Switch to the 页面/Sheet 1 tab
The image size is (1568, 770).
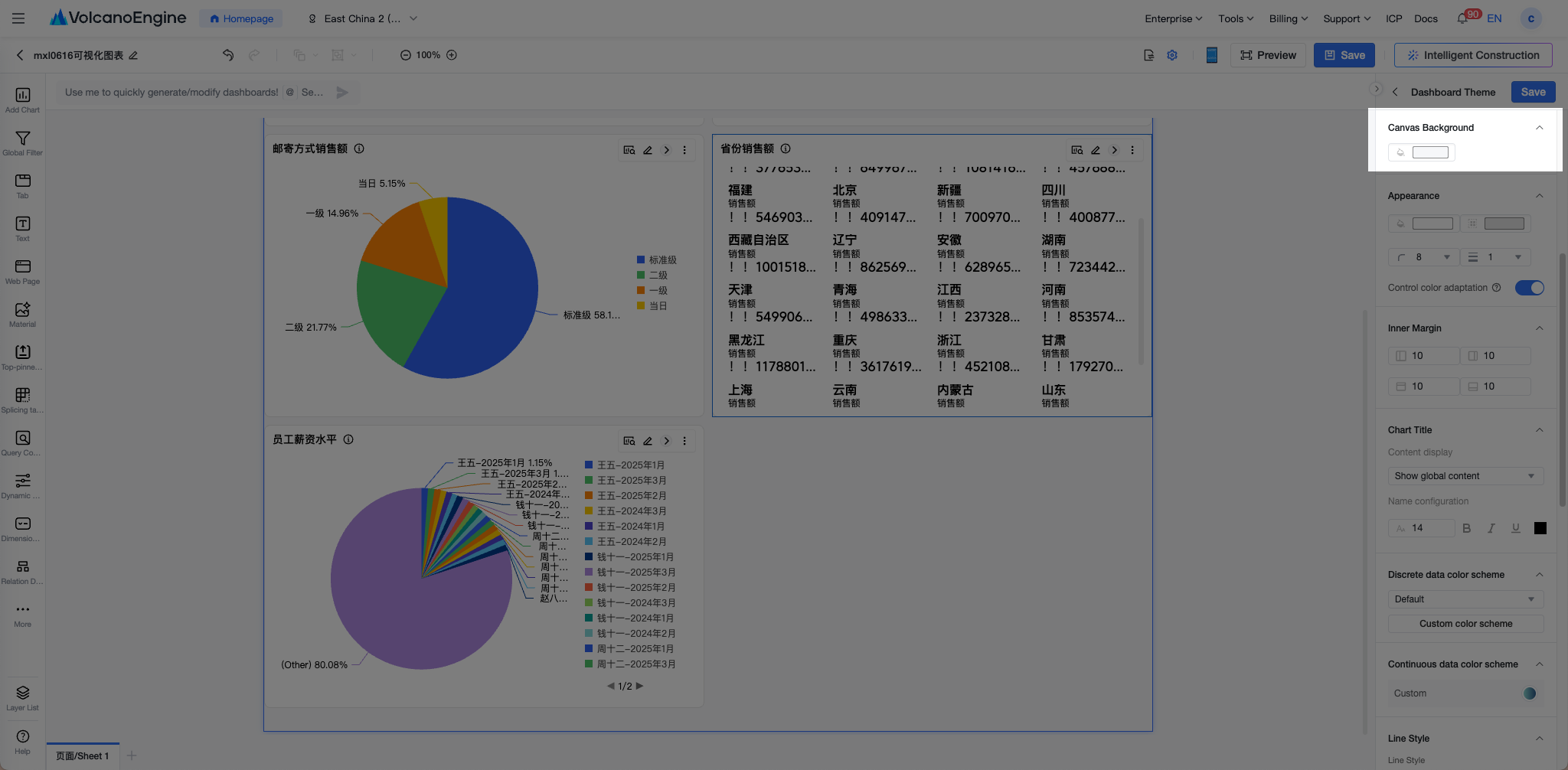(83, 756)
